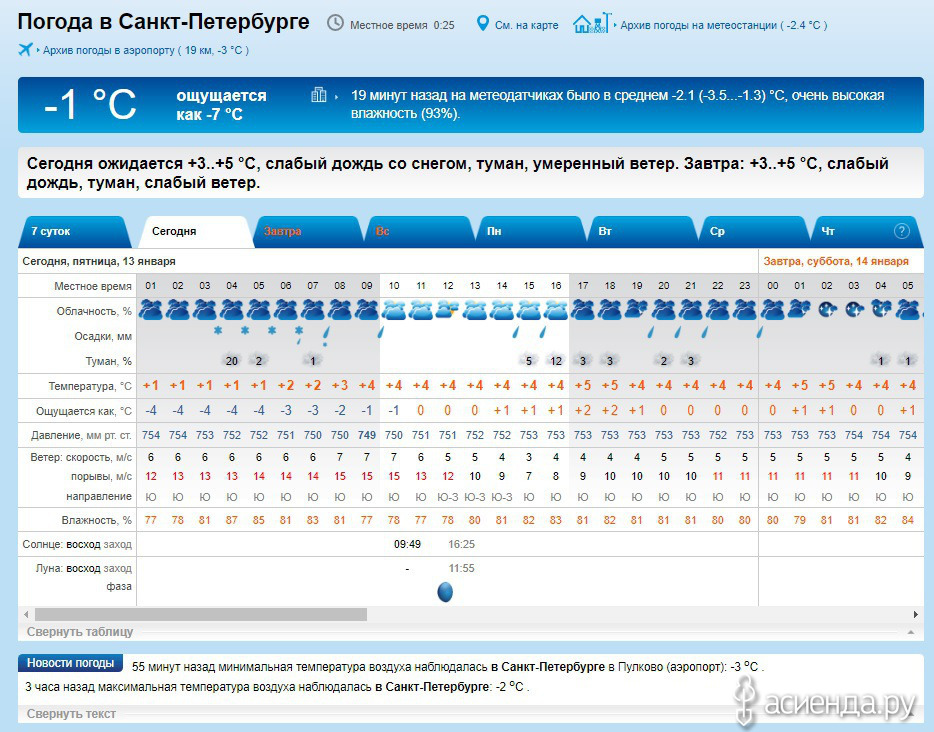Click the cloudiness icon under hour 12
This screenshot has width=934, height=732.
coord(448,310)
